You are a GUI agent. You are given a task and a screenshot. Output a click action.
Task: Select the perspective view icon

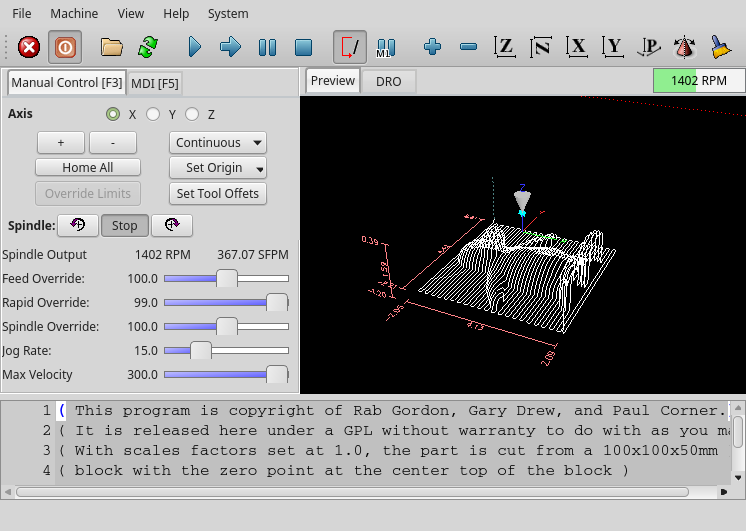(x=649, y=47)
